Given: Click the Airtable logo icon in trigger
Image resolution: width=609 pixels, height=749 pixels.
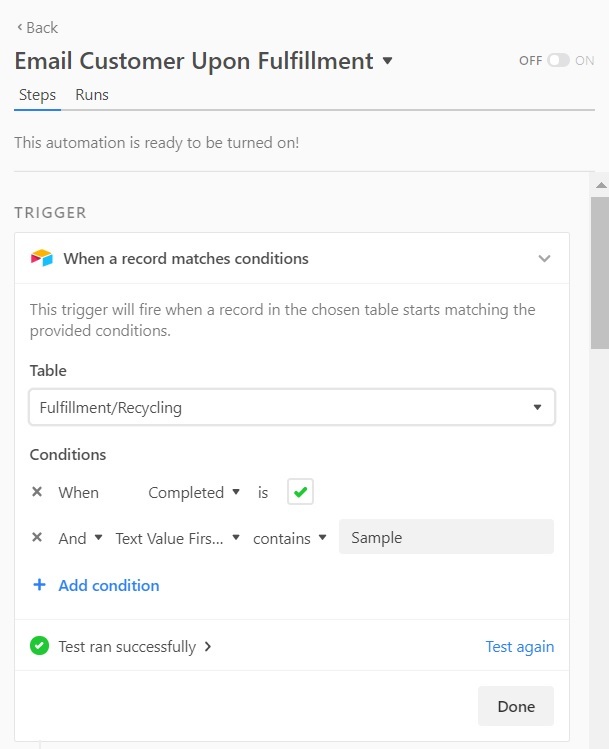Looking at the screenshot, I should [x=42, y=258].
